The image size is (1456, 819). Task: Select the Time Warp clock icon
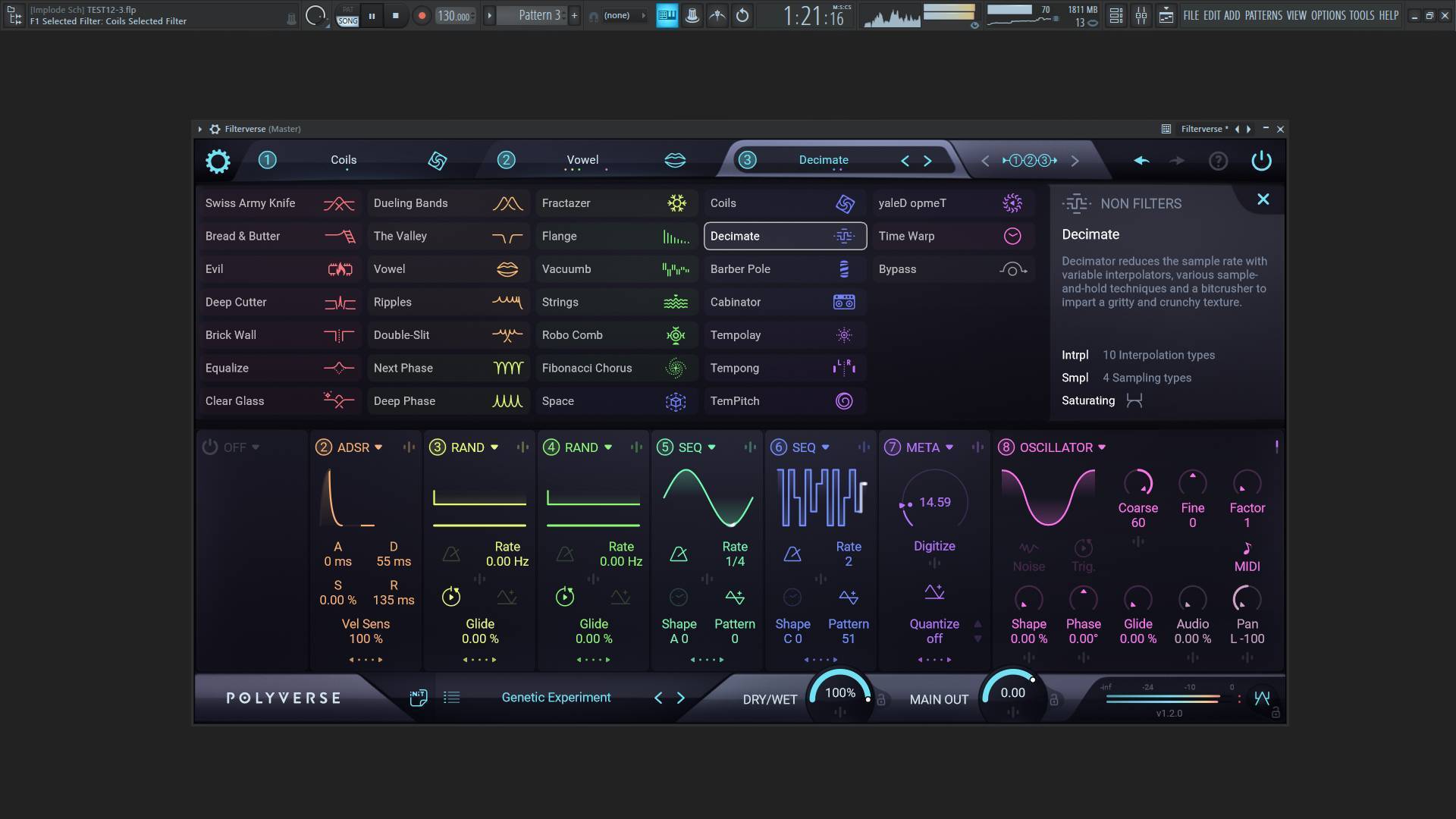tap(1012, 236)
